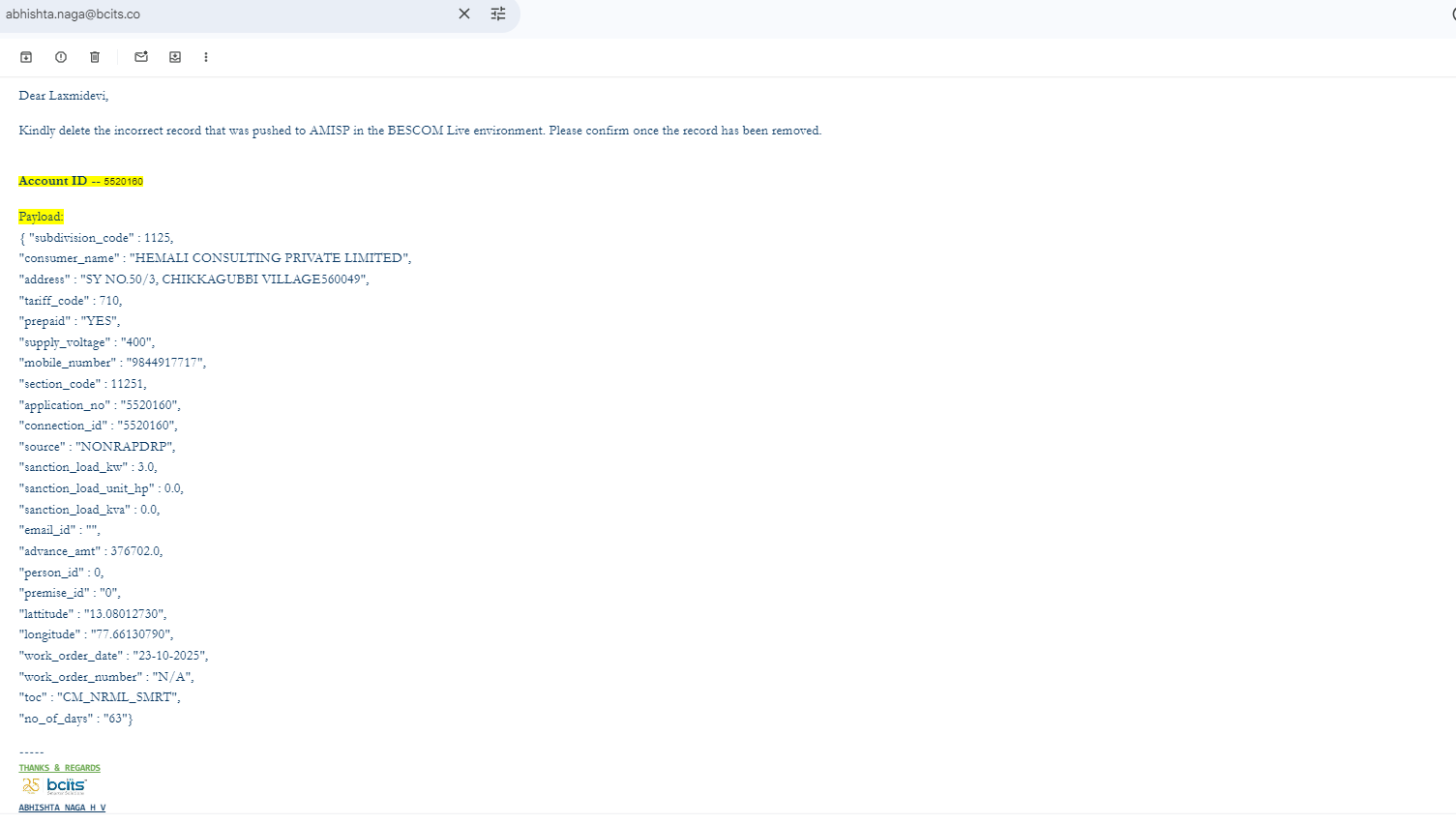Click the highlighted 'Payload:' label
This screenshot has width=1456, height=824.
(41, 217)
